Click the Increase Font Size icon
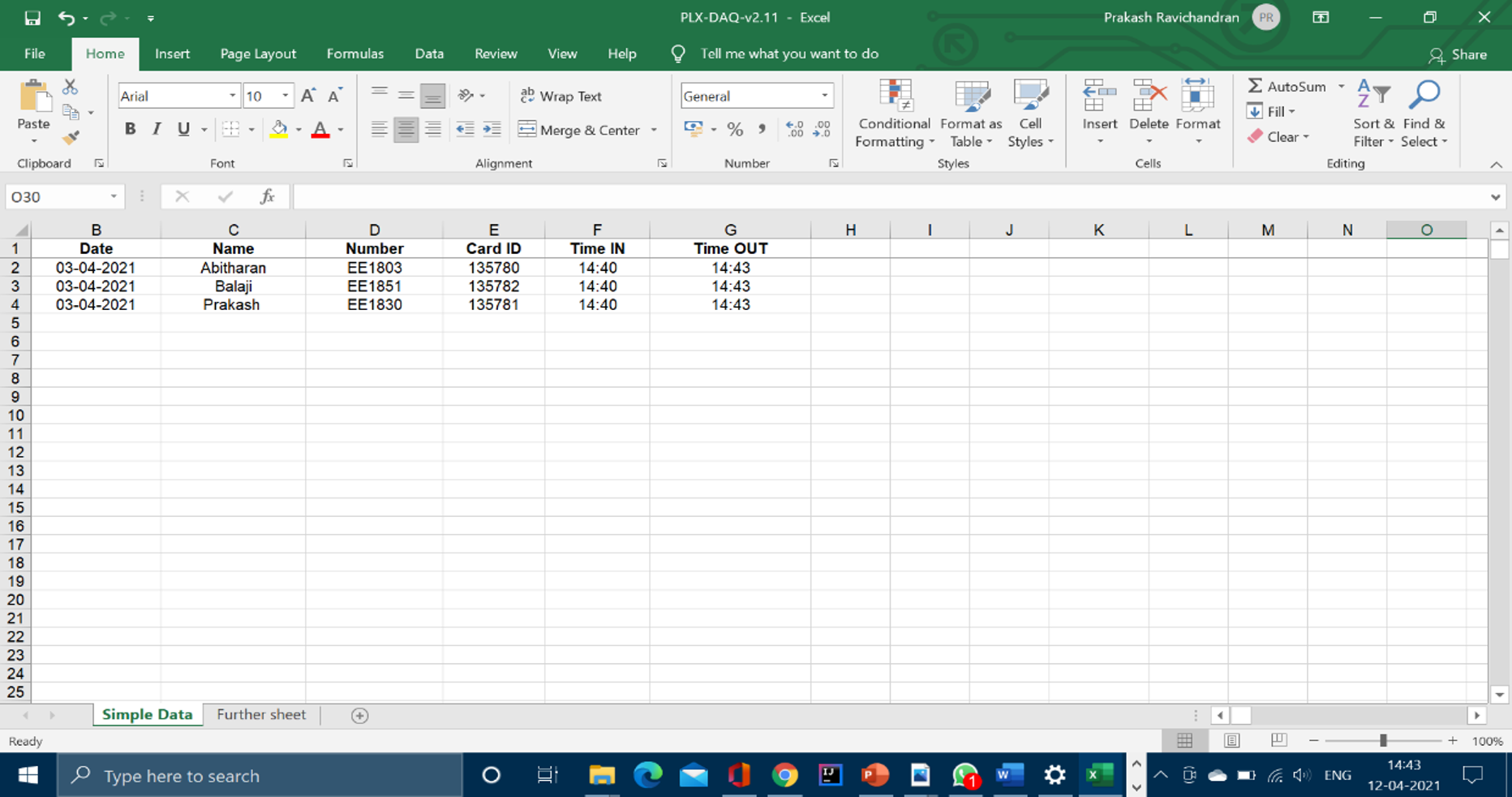The height and width of the screenshot is (797, 1512). pyautogui.click(x=307, y=96)
